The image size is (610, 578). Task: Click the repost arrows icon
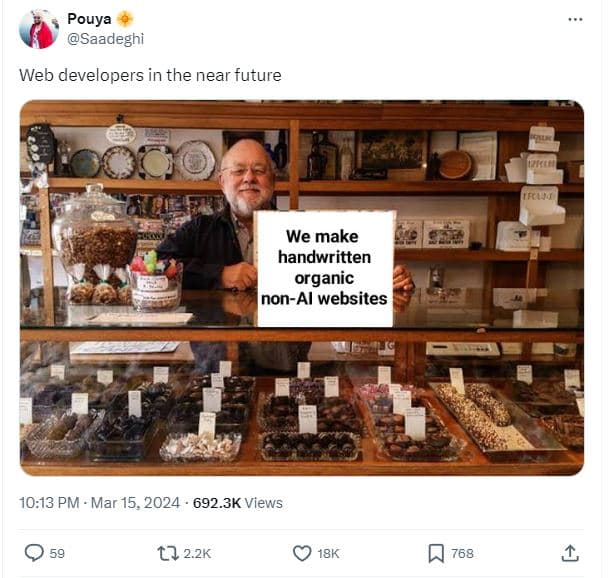(166, 552)
